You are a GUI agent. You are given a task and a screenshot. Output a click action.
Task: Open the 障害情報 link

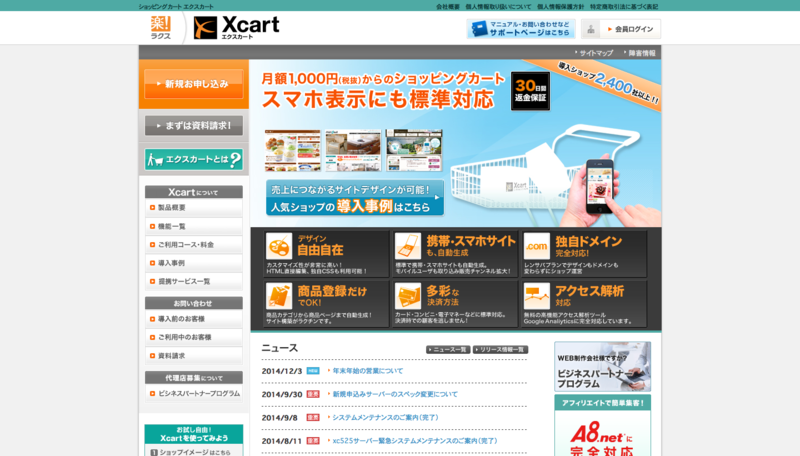640,53
